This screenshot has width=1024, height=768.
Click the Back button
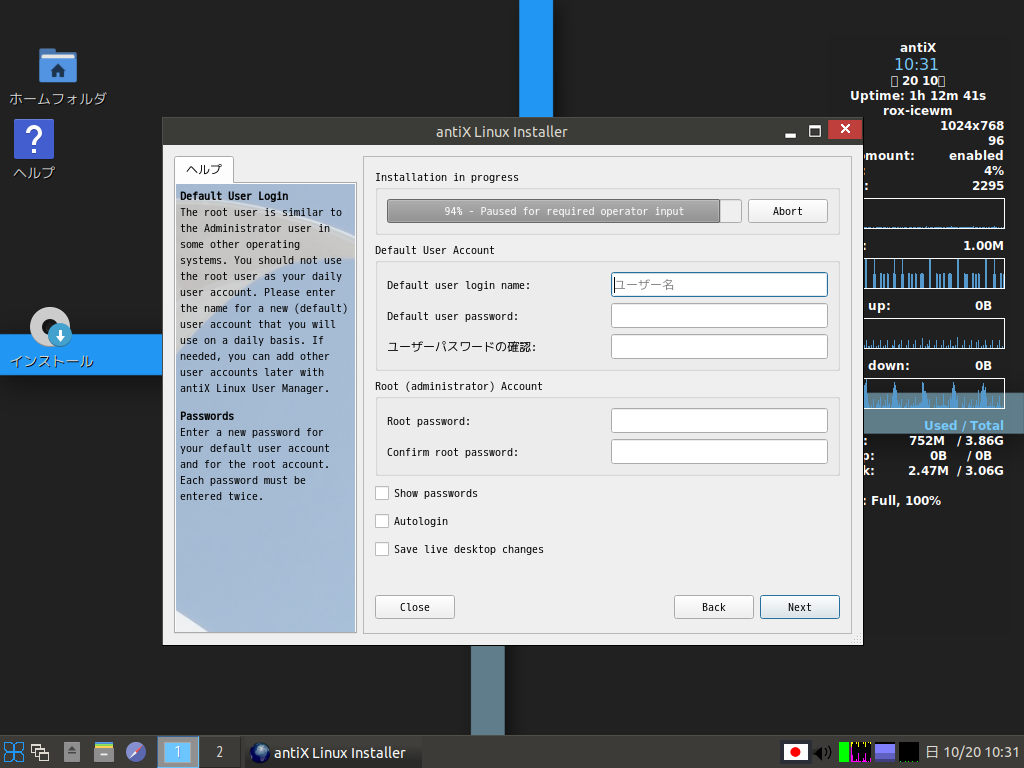pos(713,607)
